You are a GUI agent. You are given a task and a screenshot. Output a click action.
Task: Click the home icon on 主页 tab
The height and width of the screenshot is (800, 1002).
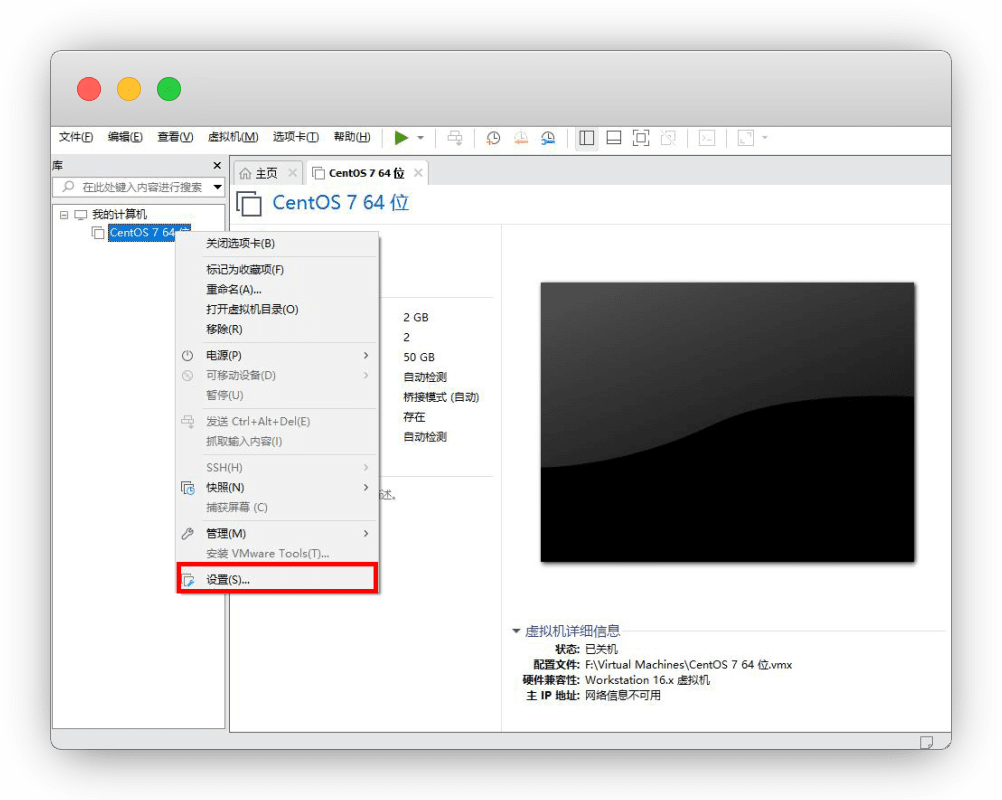[245, 173]
